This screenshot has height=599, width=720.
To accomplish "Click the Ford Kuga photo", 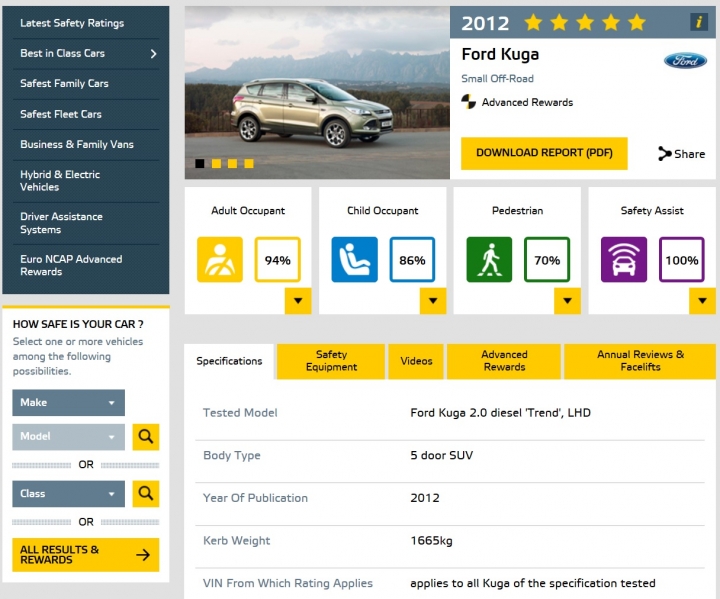I will [317, 92].
